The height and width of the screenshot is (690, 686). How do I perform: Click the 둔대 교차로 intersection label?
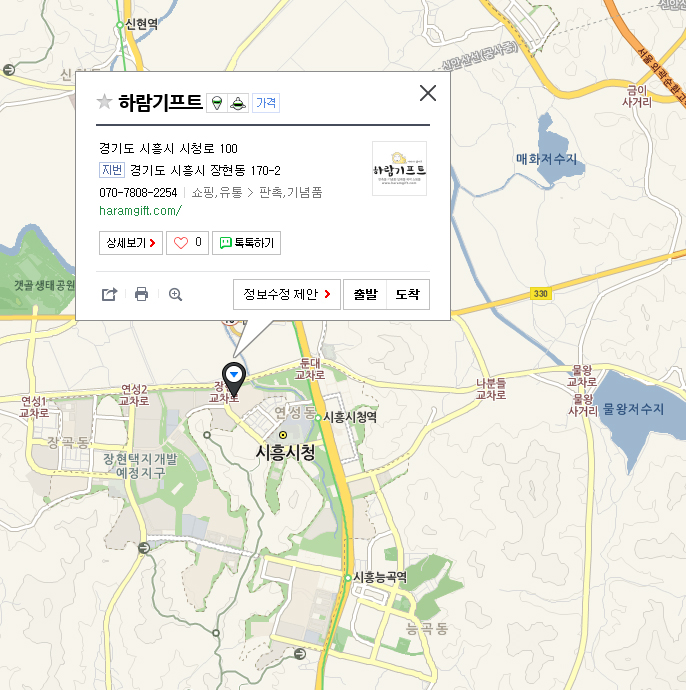(310, 369)
